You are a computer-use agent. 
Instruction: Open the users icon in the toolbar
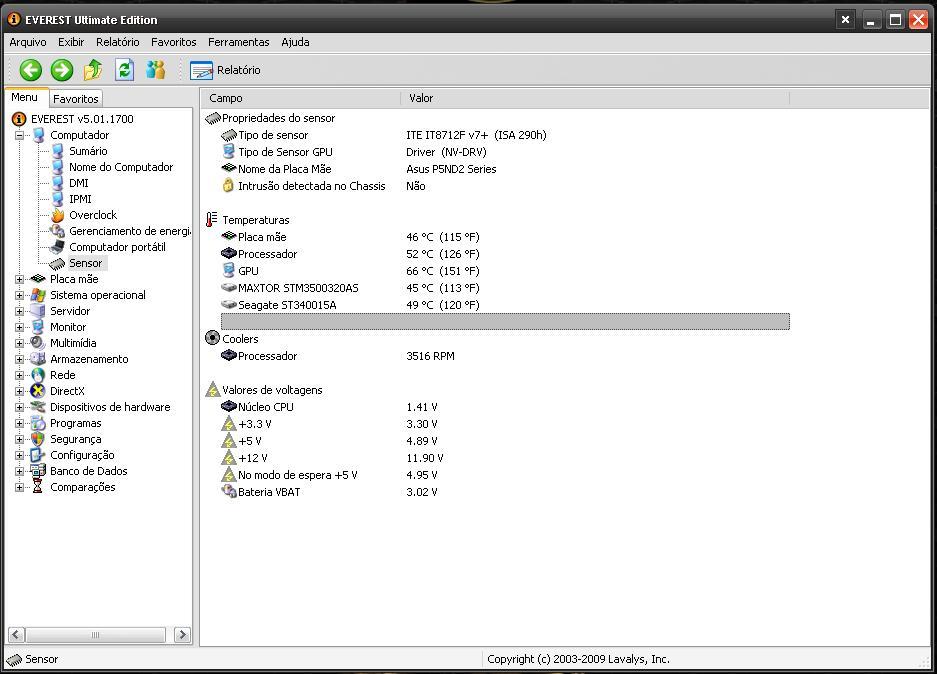[x=155, y=70]
